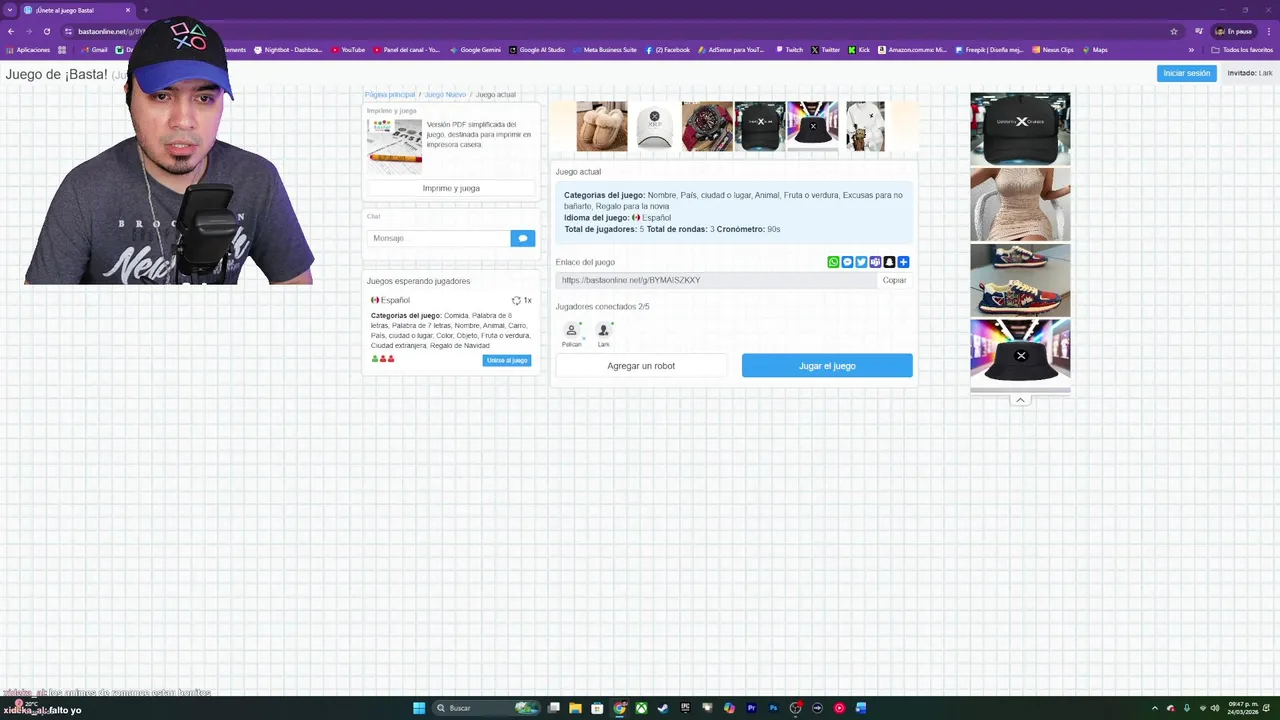Open Facebook bookmark
Screen dimensions: 1280x720
click(x=668, y=50)
